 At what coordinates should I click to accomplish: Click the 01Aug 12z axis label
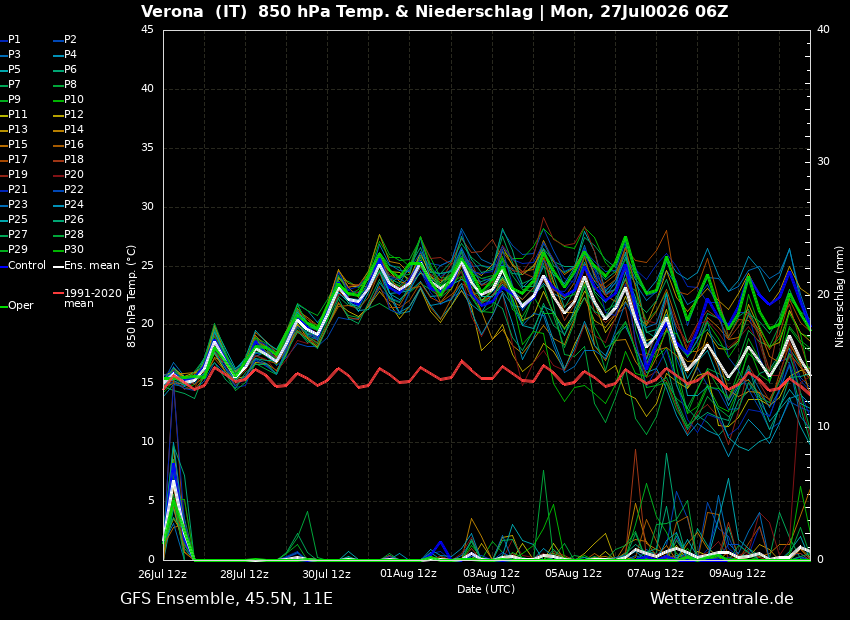point(408,573)
